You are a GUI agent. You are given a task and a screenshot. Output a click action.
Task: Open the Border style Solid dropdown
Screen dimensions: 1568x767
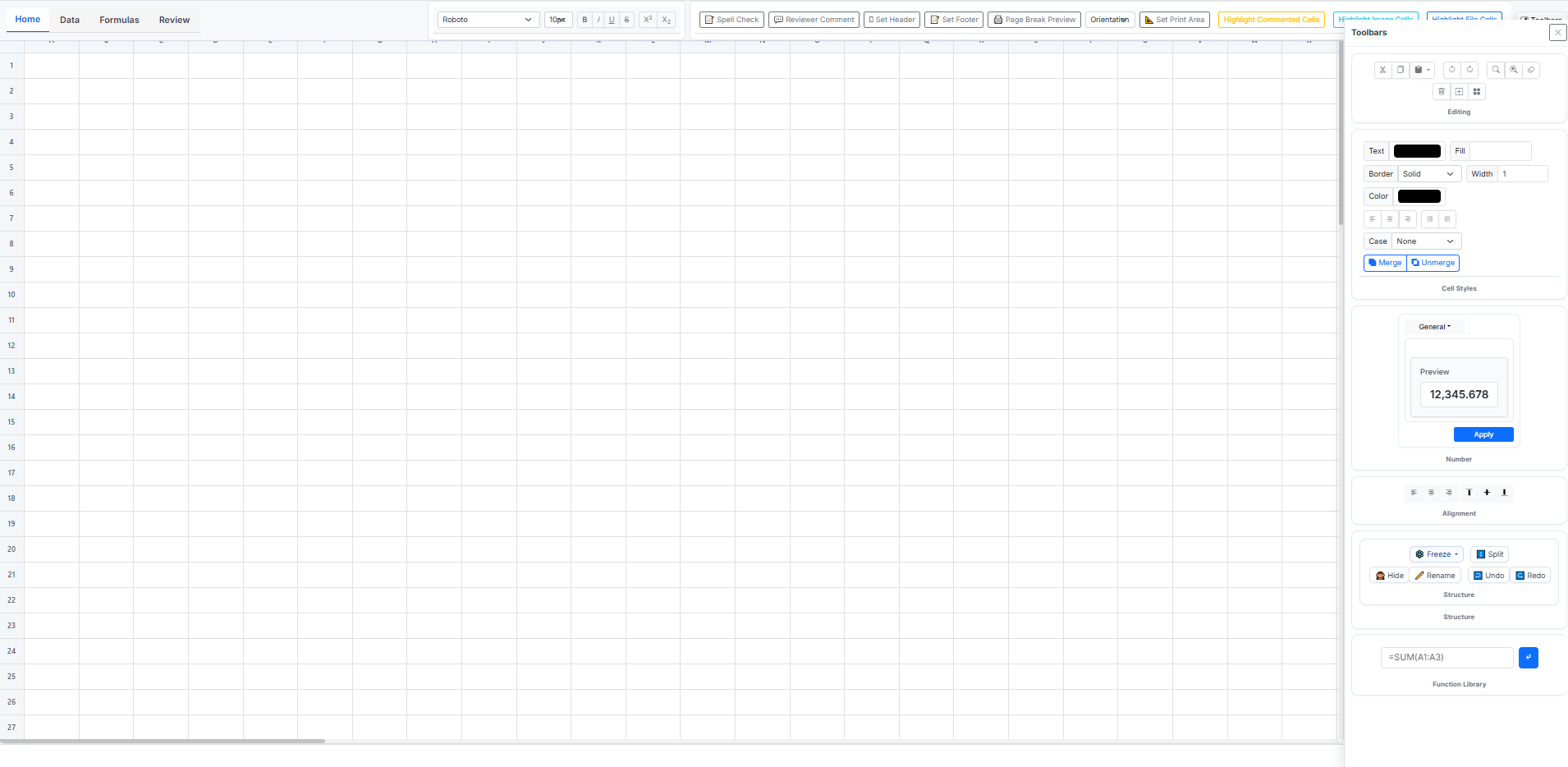click(x=1428, y=174)
